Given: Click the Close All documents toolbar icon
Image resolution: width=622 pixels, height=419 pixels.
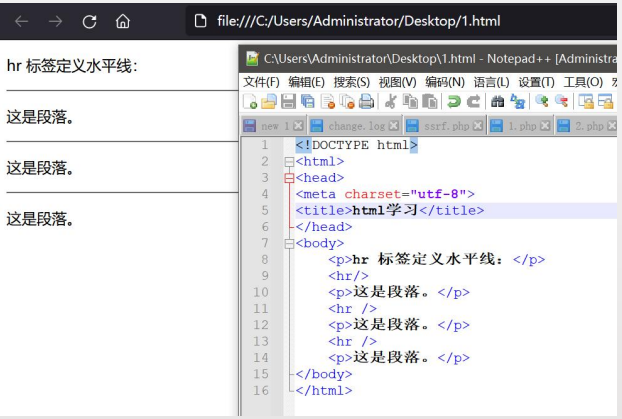Looking at the screenshot, I should (347, 101).
